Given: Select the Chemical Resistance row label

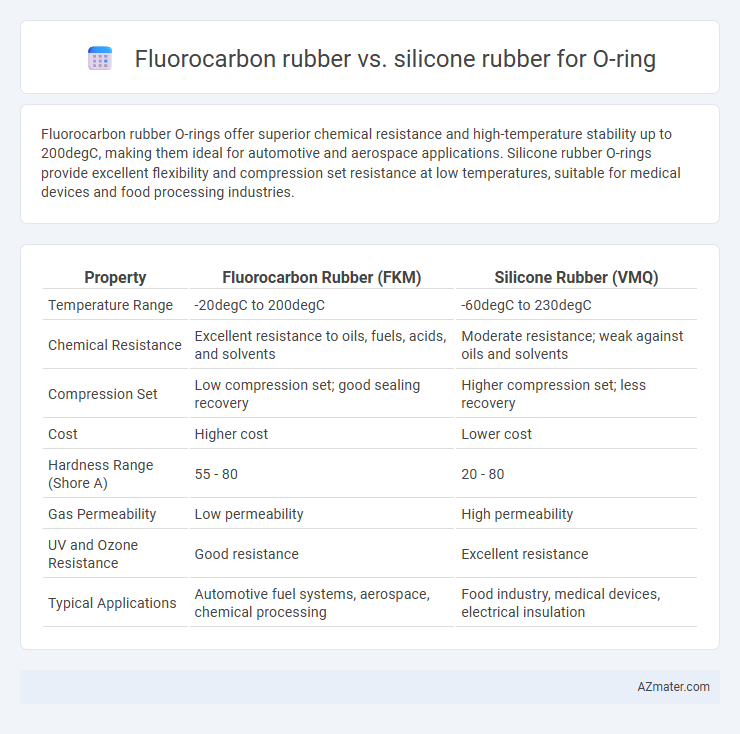Looking at the screenshot, I should click(x=115, y=345).
